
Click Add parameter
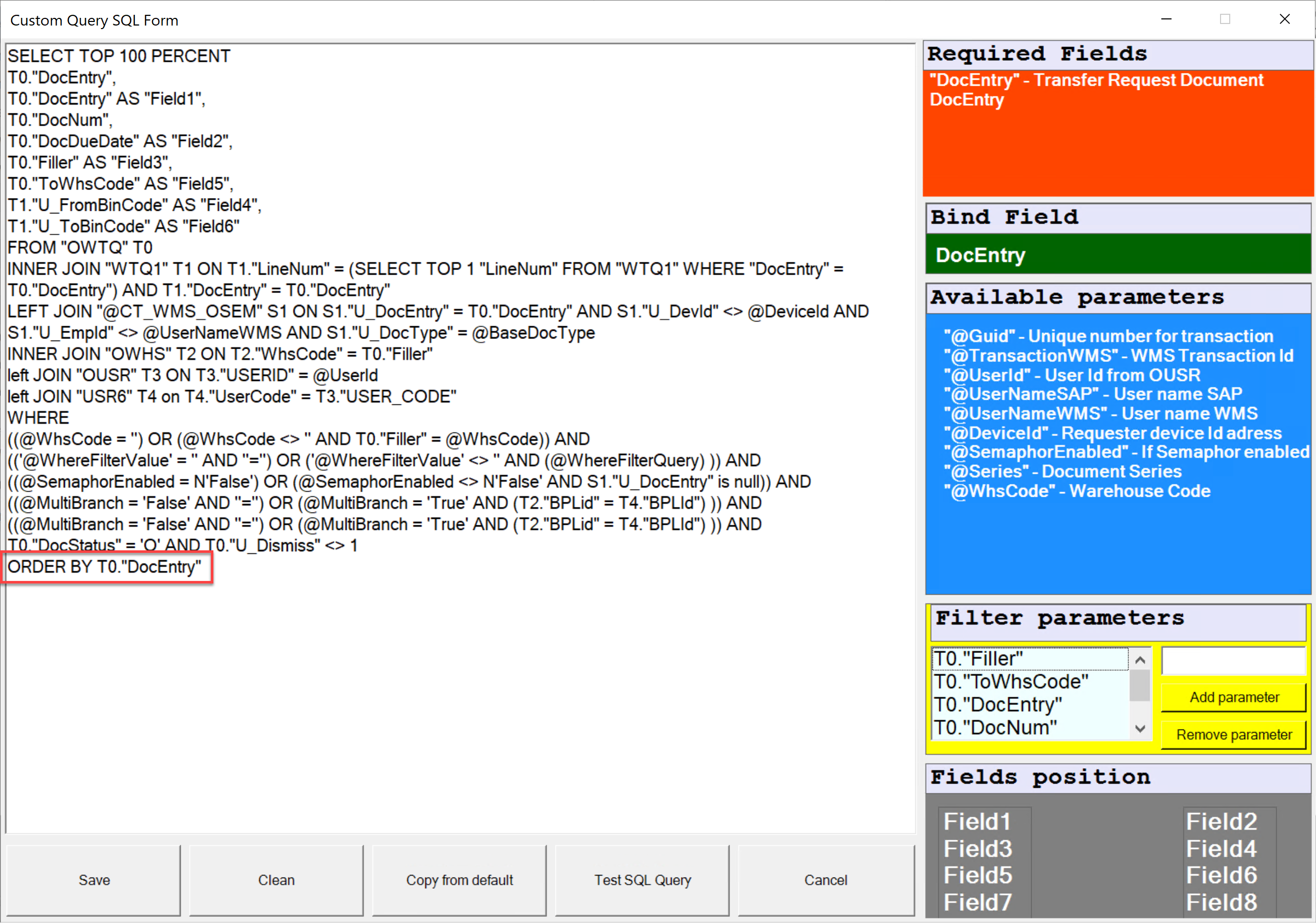[1233, 697]
